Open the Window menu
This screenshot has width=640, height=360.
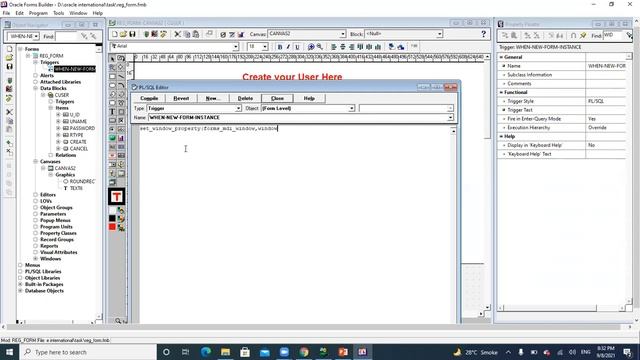78,13
